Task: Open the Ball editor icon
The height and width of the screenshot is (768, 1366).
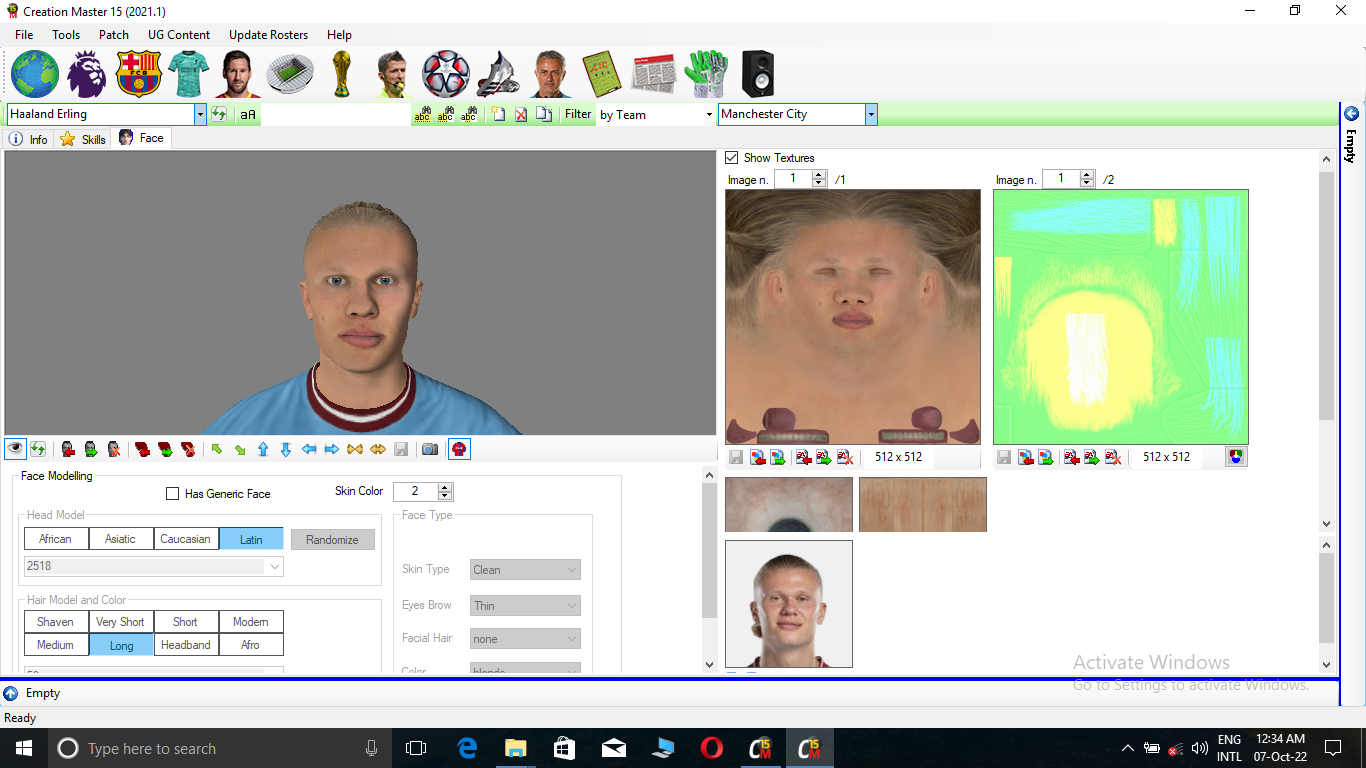Action: click(446, 74)
